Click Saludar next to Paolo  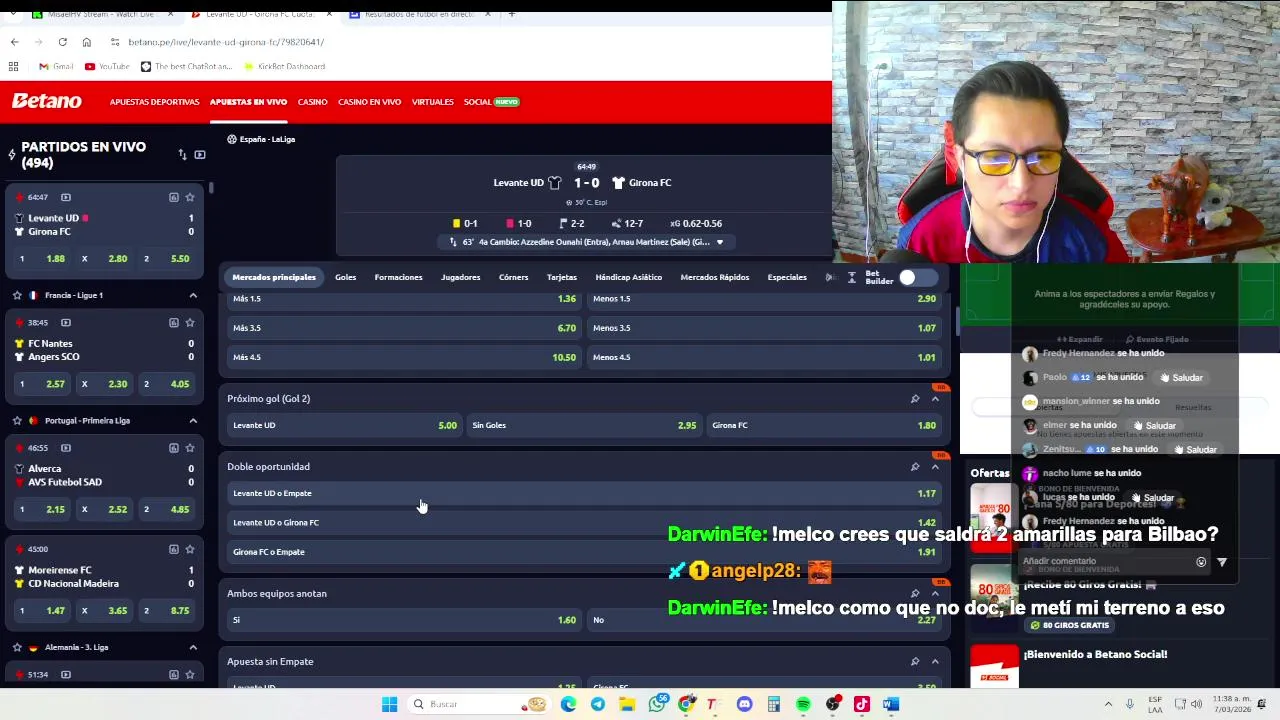pyautogui.click(x=1181, y=378)
